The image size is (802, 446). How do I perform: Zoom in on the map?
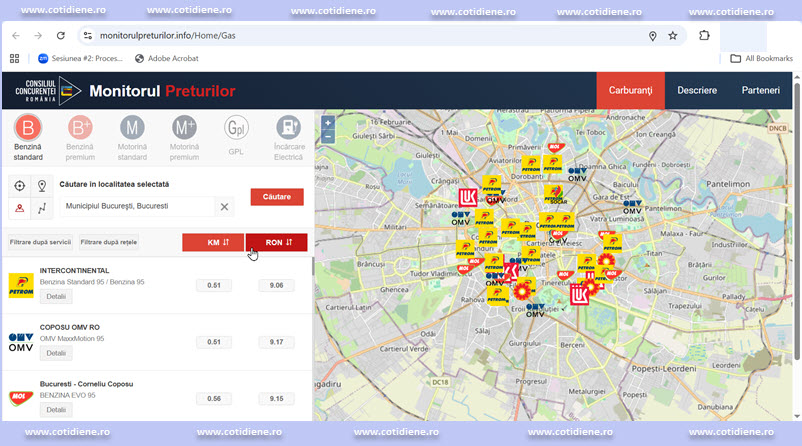328,123
